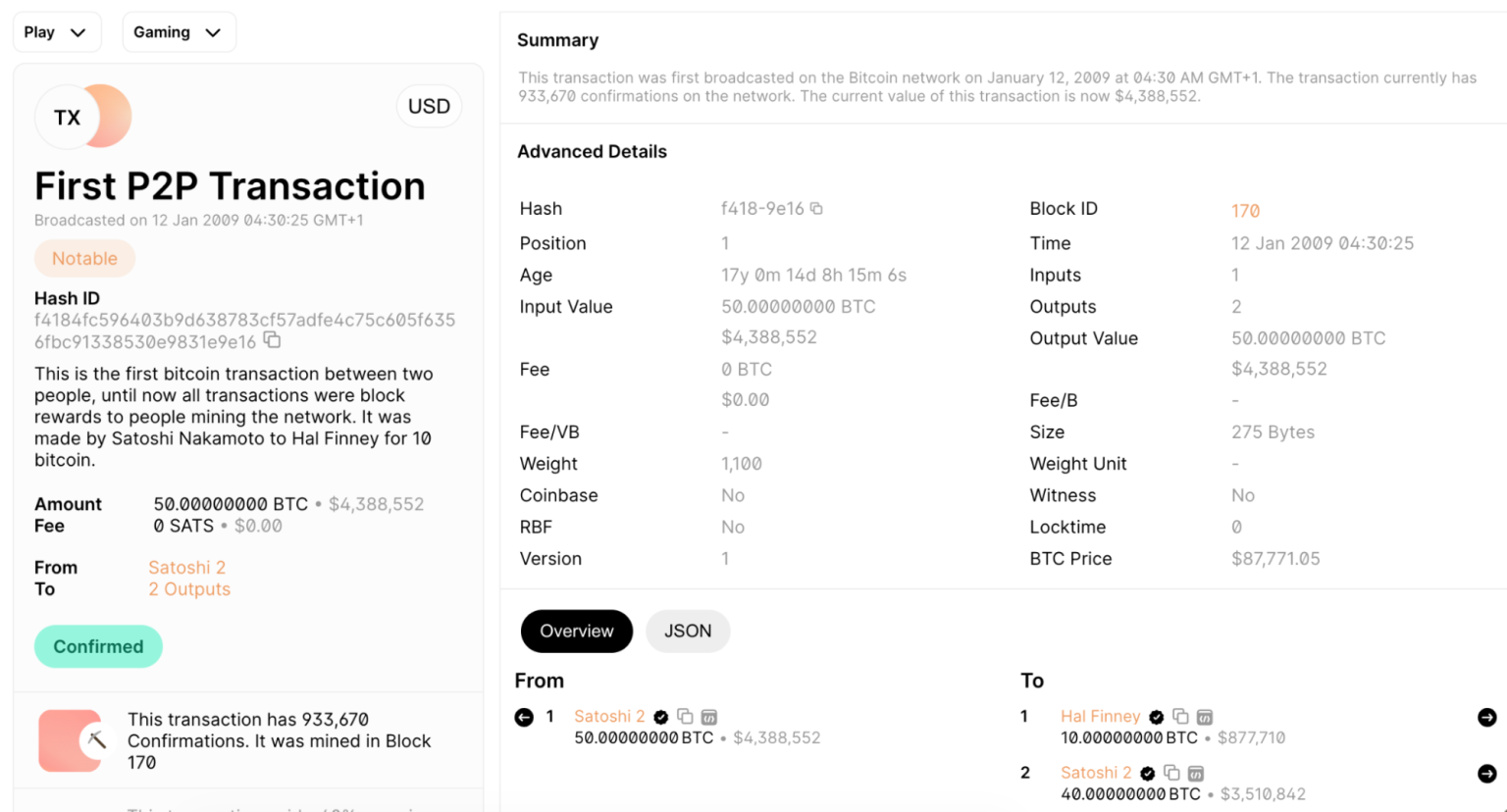This screenshot has height=812, width=1507.
Task: Follow the forward arrow for Hal Finney output
Action: coord(1487,718)
